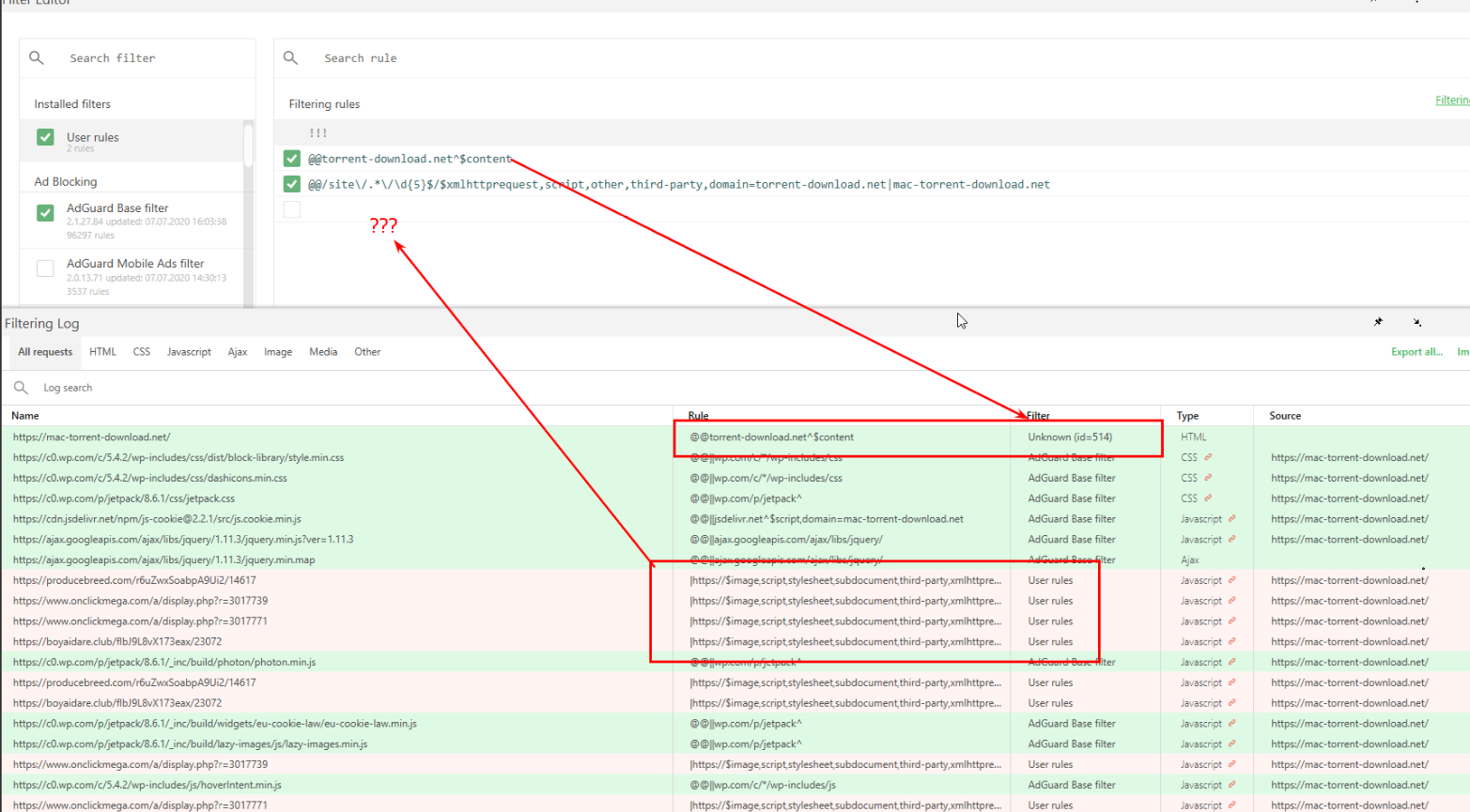
Task: Uncheck the User rules filter
Action: (45, 137)
